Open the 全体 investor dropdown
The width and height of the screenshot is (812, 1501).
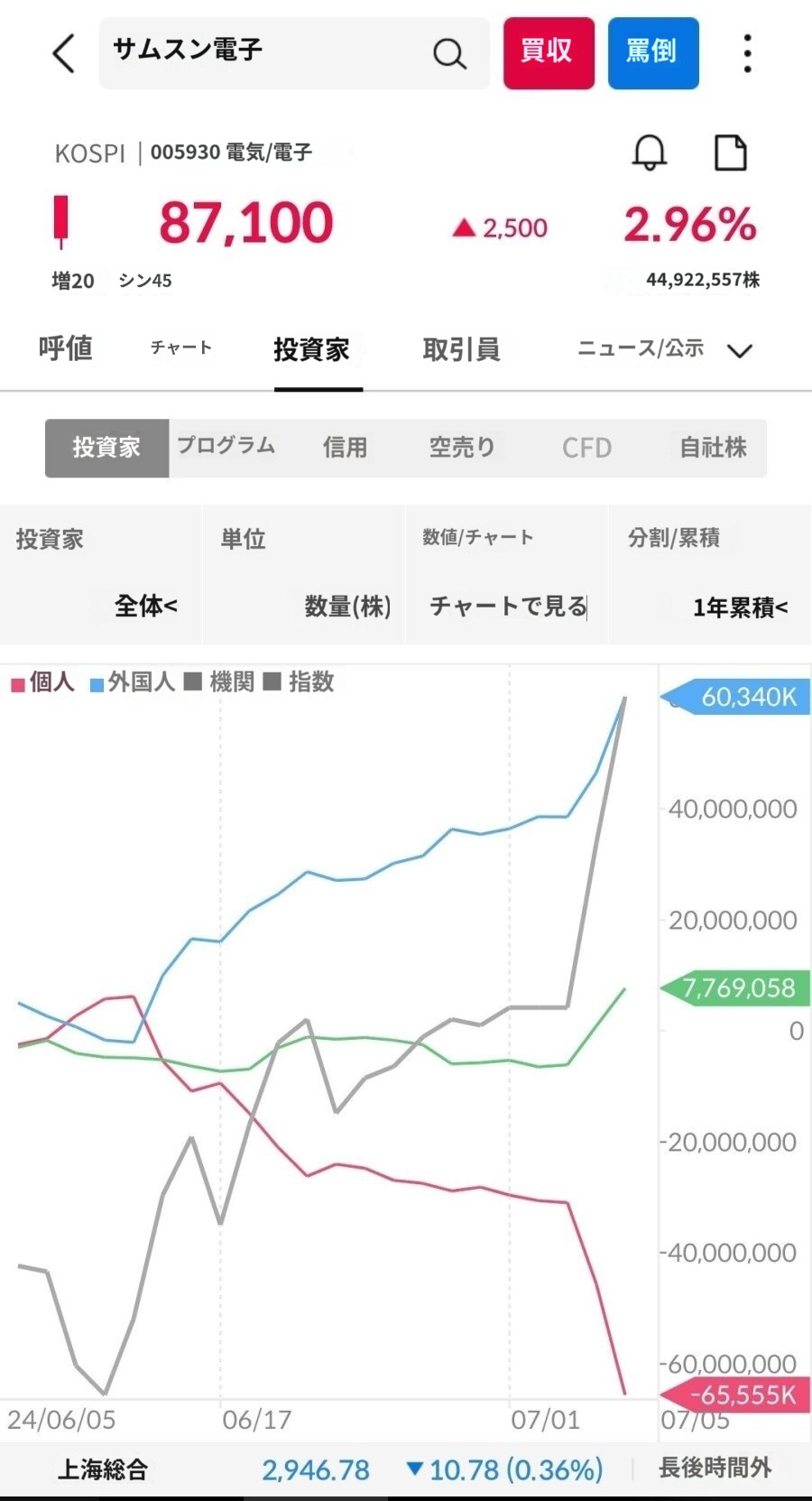click(x=145, y=606)
